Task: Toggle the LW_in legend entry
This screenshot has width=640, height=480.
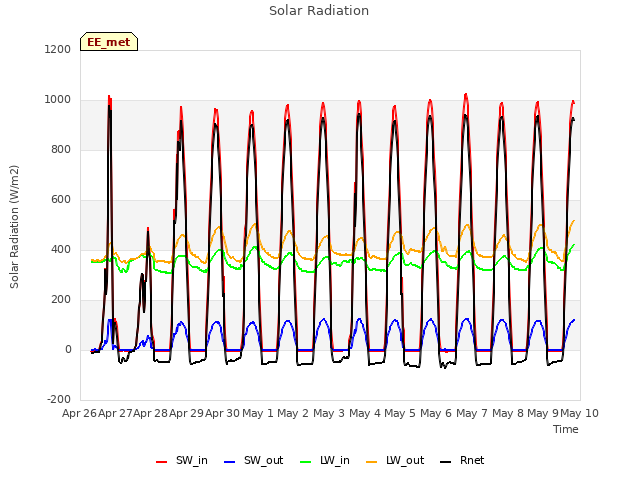Action: point(325,460)
